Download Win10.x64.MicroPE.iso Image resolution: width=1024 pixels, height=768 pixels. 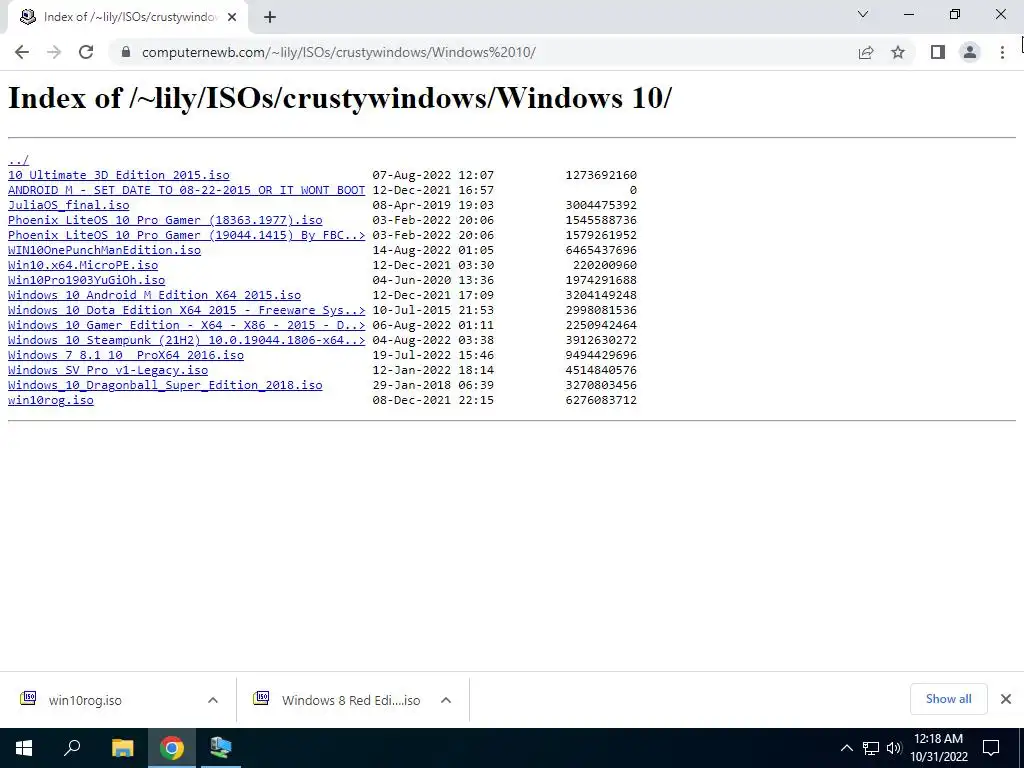pyautogui.click(x=83, y=265)
